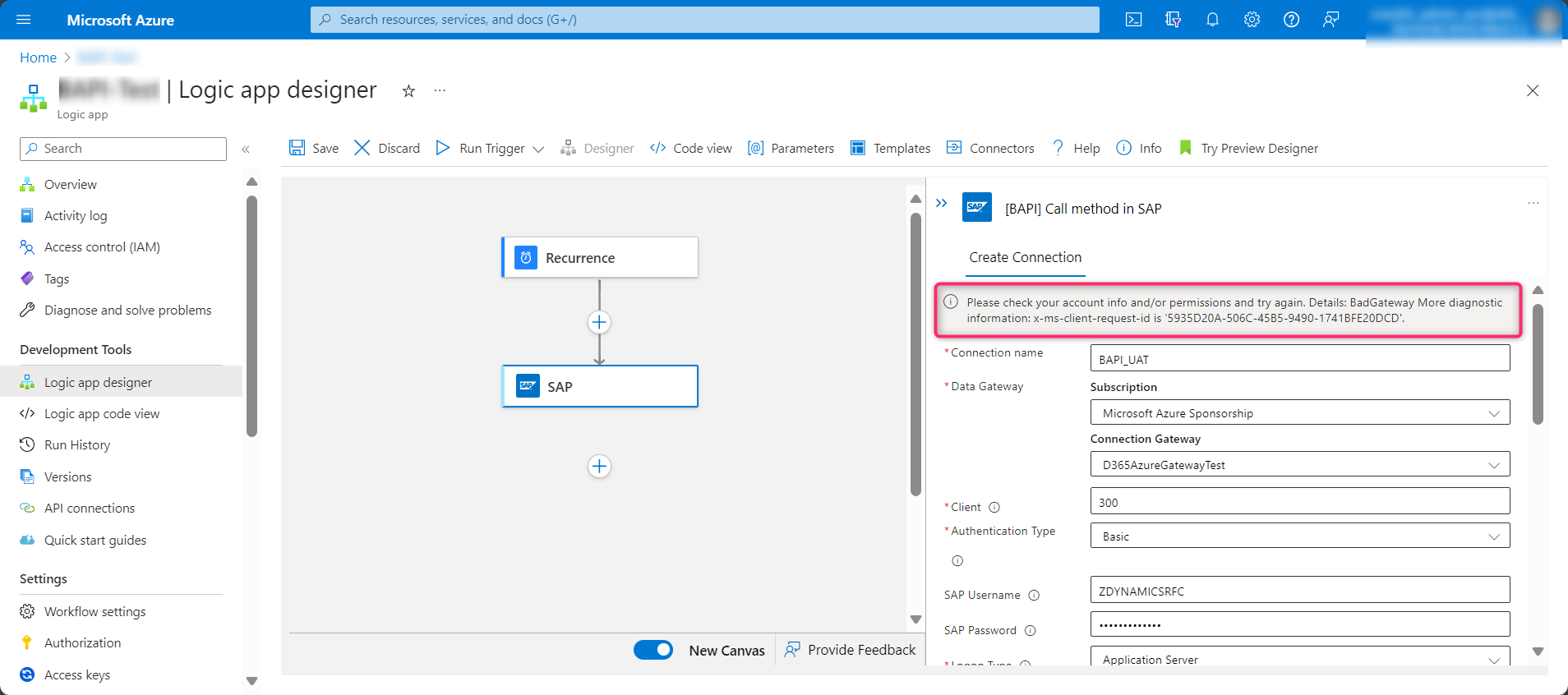The height and width of the screenshot is (695, 1568).
Task: Open the help question mark in top bar
Action: [1291, 20]
